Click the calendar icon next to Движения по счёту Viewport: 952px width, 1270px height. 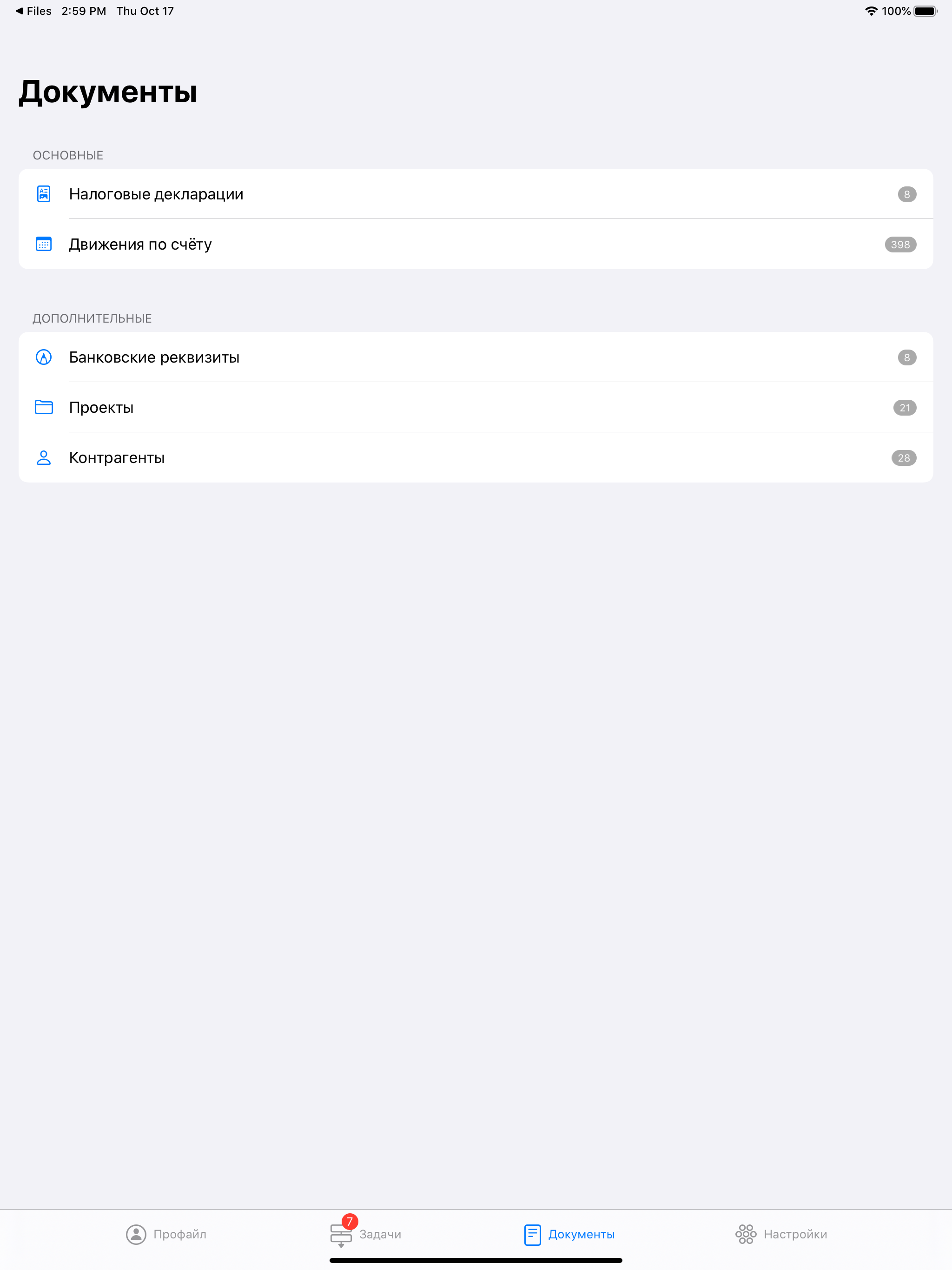click(44, 244)
